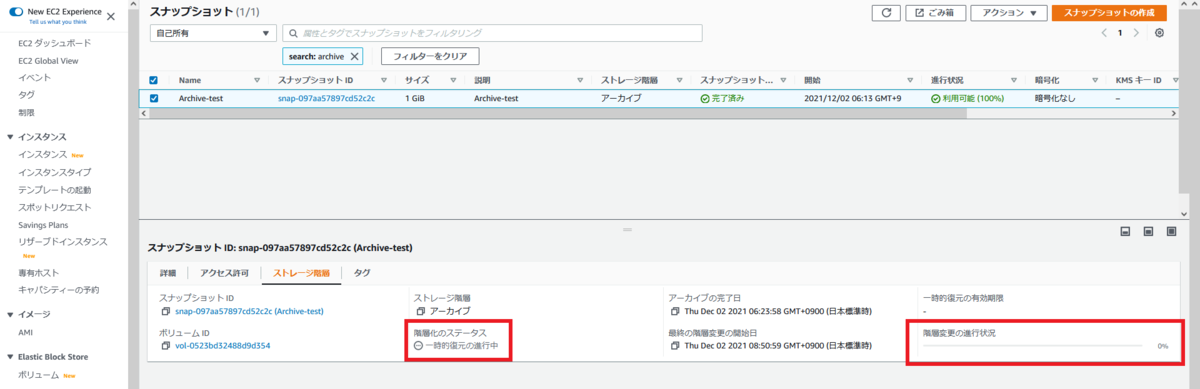This screenshot has width=1200, height=389.
Task: Open EC2 ダッシュボード in sidebar
Action: (x=54, y=44)
